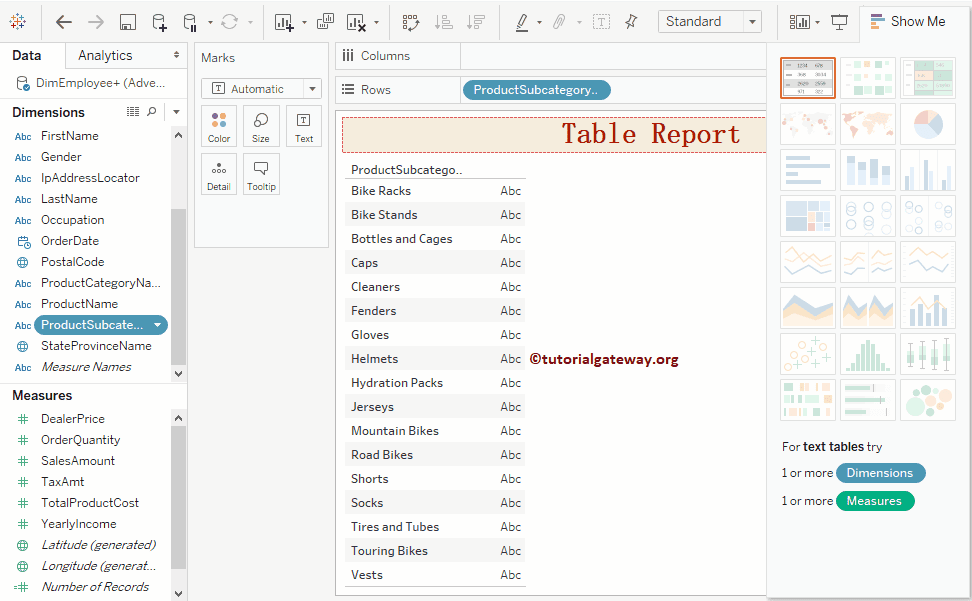This screenshot has width=972, height=601.
Task: Click the Tooltip button in Marks card
Action: coord(261,175)
